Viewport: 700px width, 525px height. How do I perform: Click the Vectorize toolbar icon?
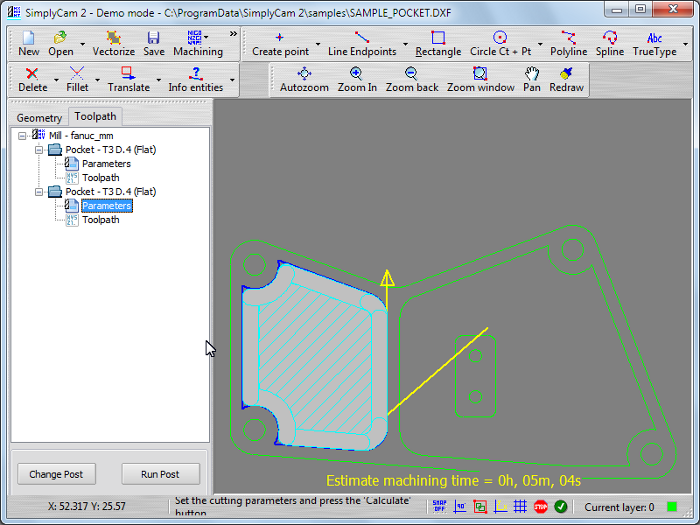click(113, 43)
